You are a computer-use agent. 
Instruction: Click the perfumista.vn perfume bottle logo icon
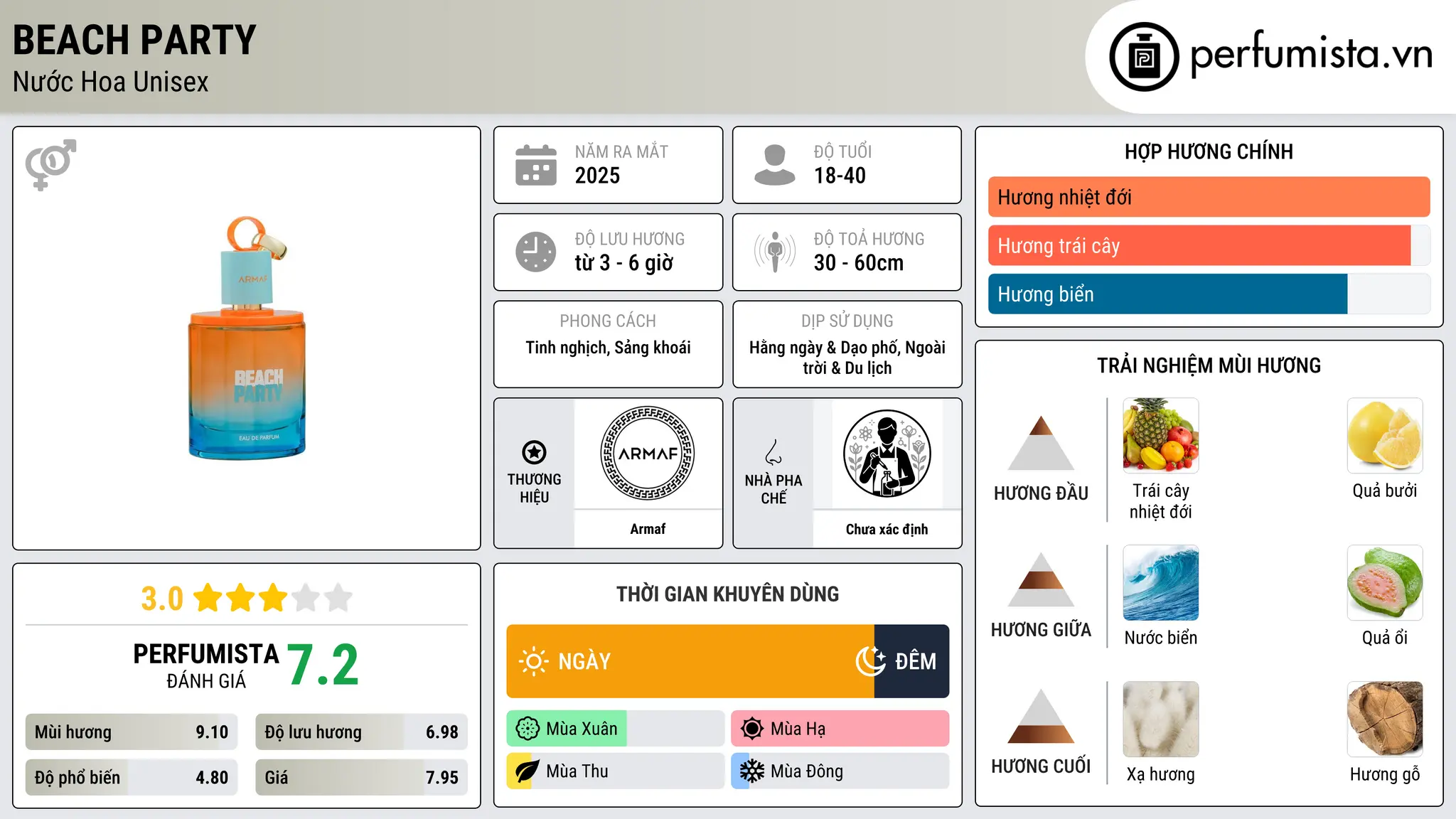1144,57
